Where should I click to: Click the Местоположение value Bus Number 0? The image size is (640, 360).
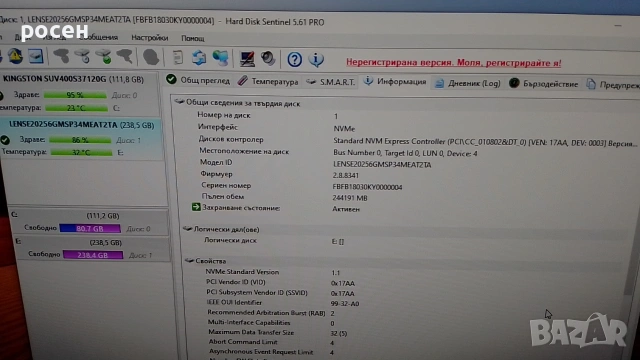405,153
